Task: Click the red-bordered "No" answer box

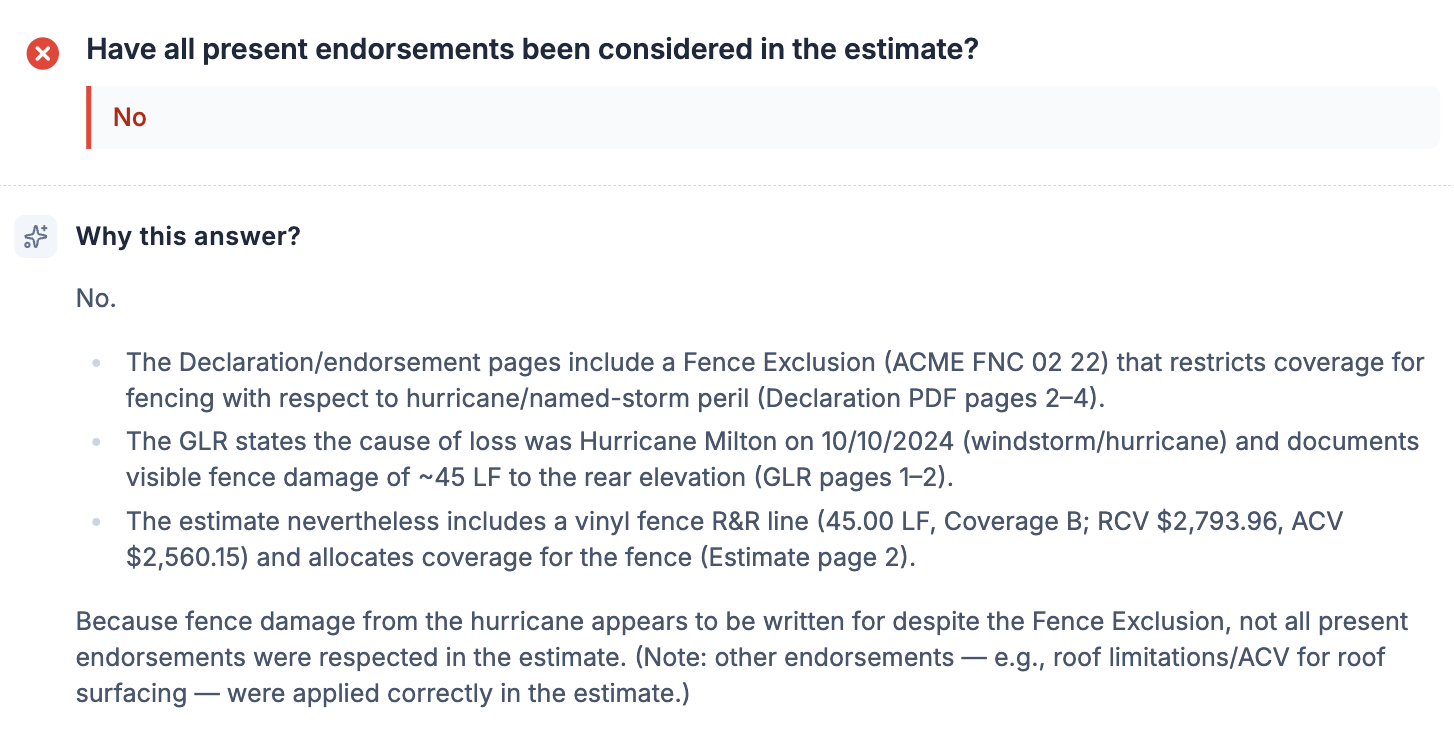Action: click(763, 117)
